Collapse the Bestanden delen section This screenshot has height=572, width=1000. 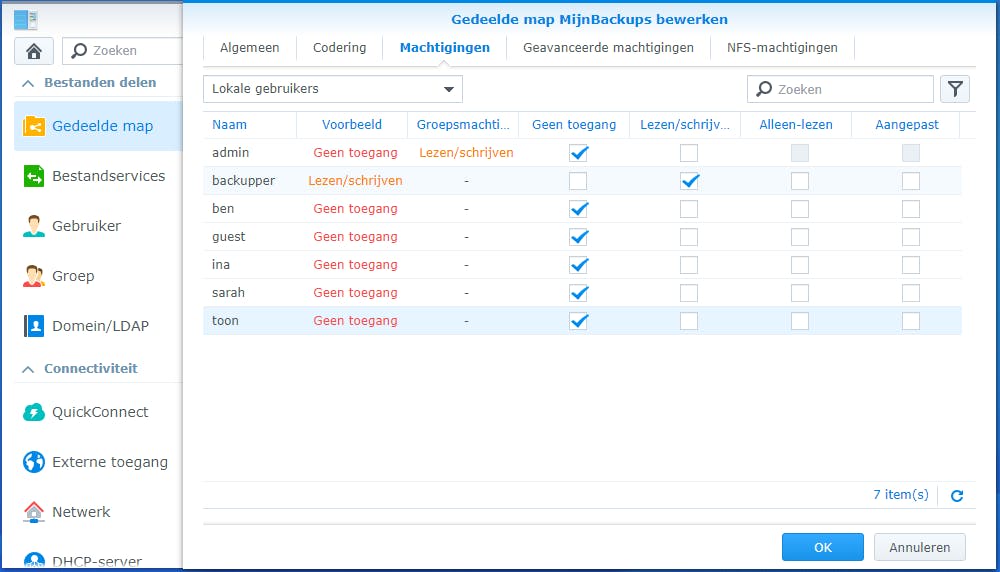click(27, 83)
